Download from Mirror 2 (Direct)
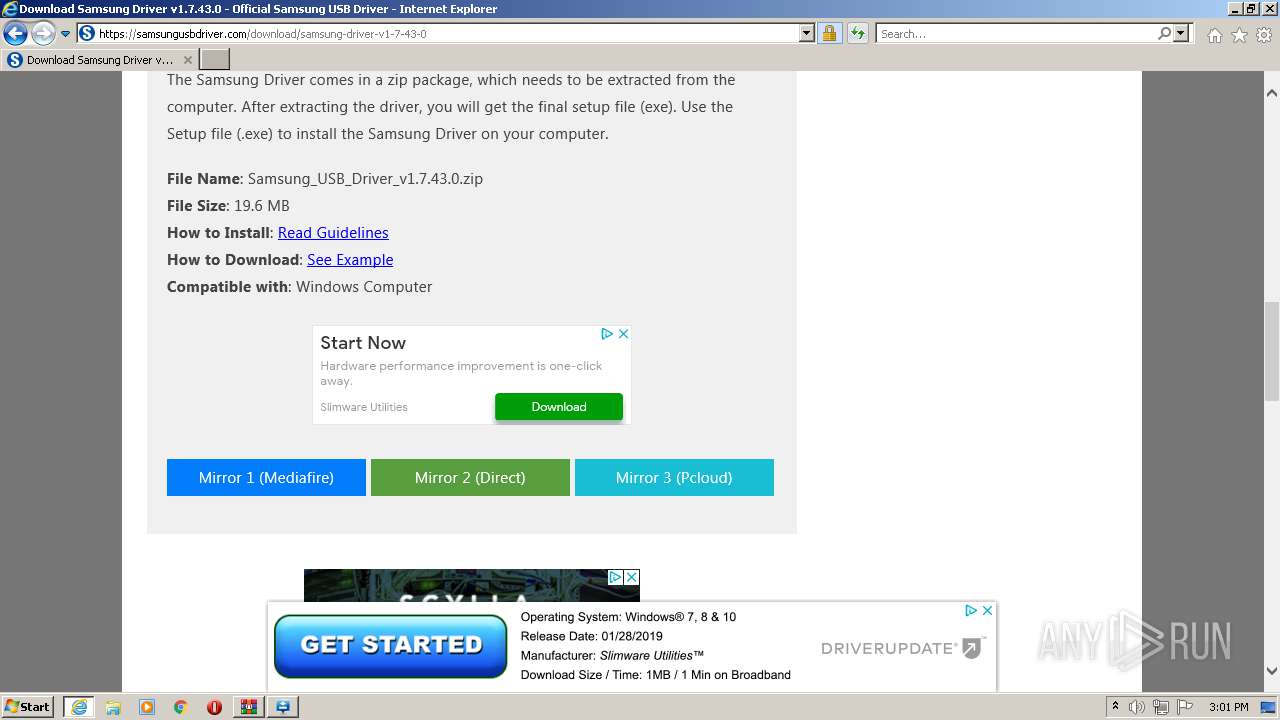 (x=470, y=478)
